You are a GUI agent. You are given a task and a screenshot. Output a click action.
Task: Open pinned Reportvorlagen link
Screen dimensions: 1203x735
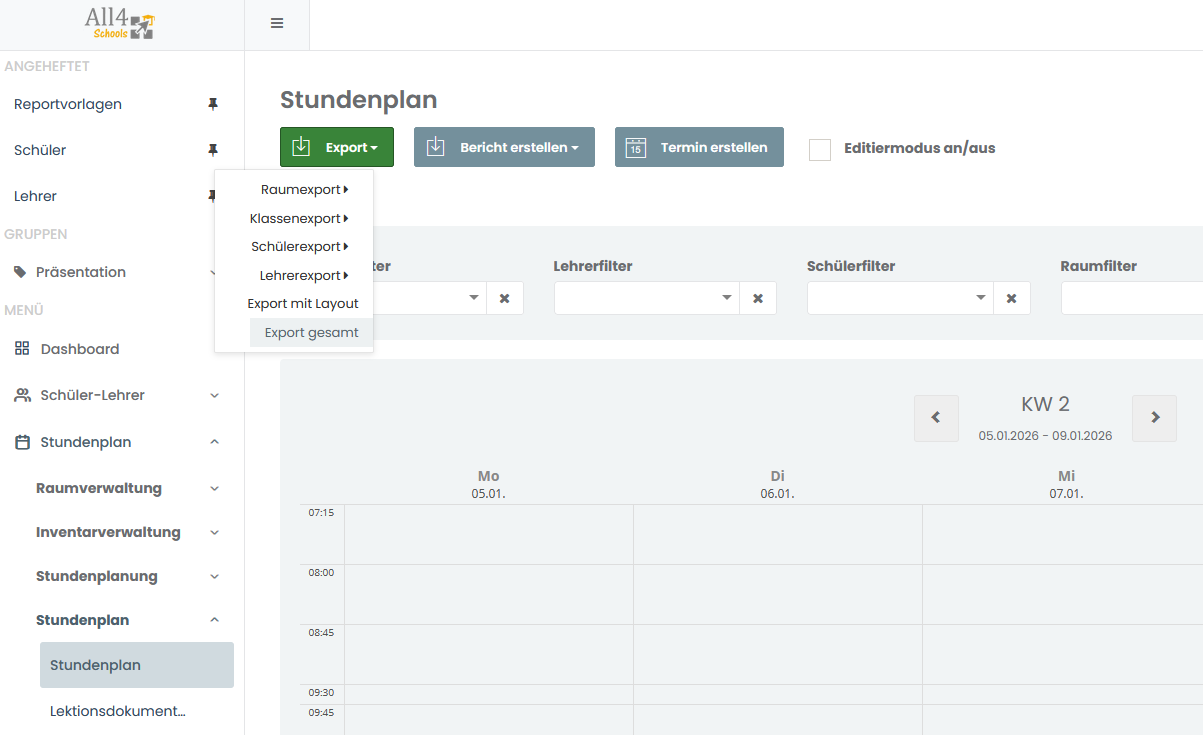(68, 104)
